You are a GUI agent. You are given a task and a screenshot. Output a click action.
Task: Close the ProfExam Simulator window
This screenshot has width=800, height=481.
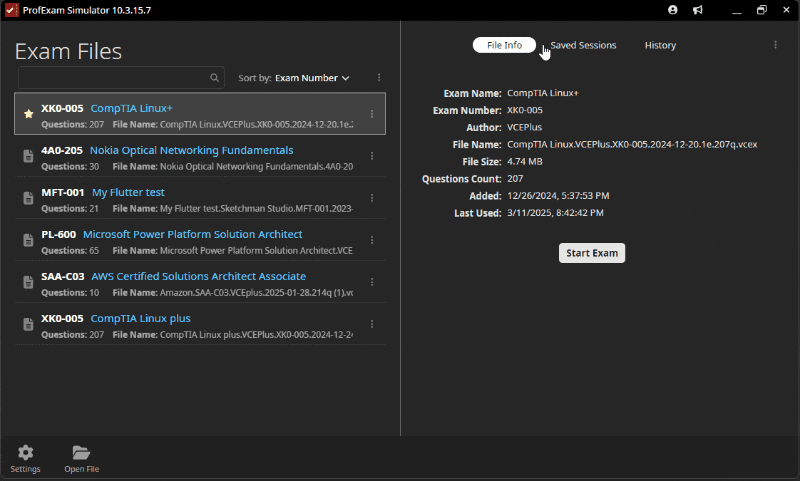pos(786,10)
